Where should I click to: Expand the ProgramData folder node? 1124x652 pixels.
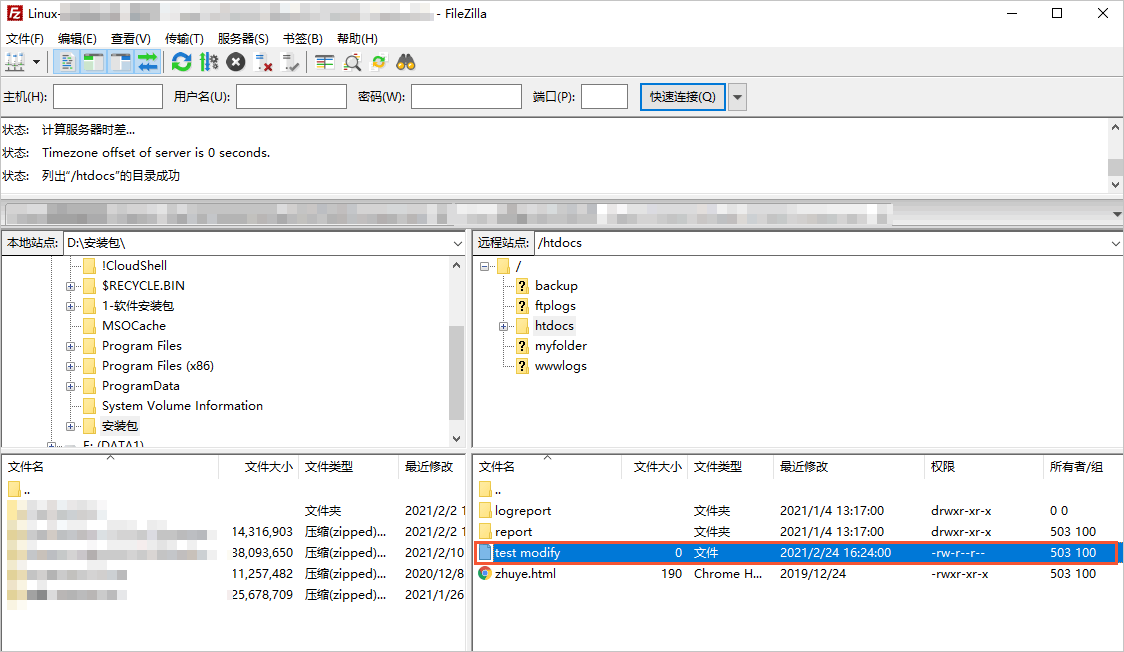pos(70,386)
